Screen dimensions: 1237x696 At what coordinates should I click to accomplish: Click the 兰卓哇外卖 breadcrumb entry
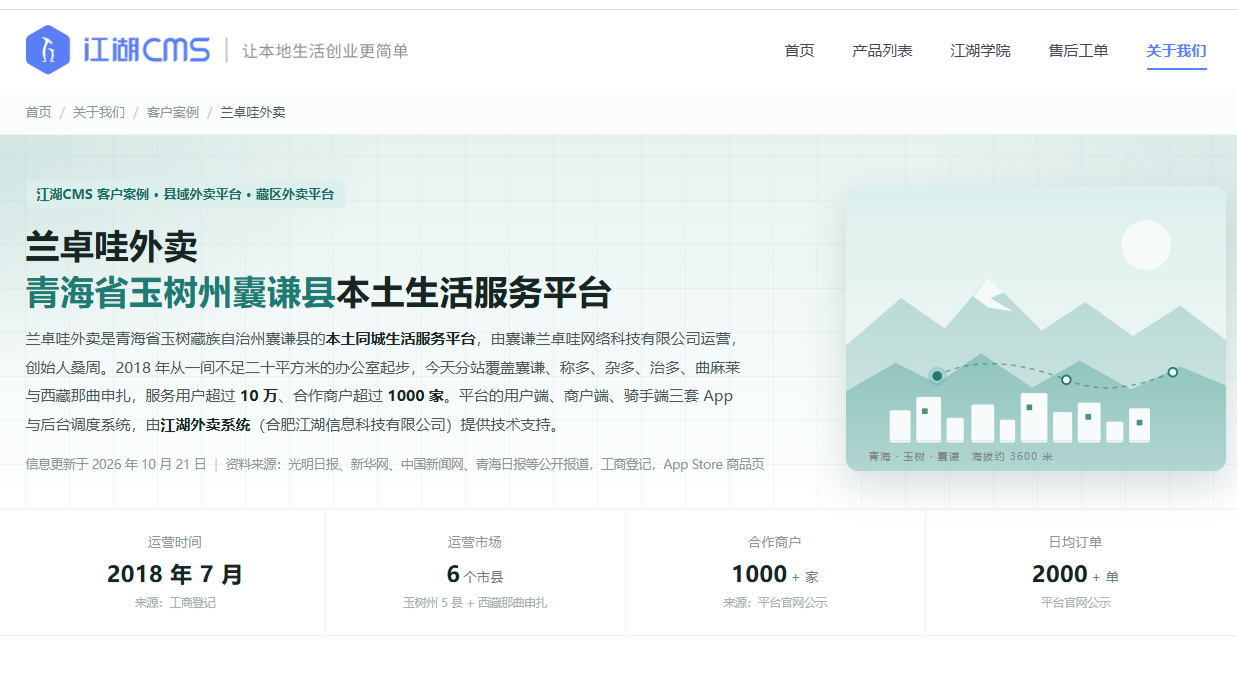pos(253,112)
